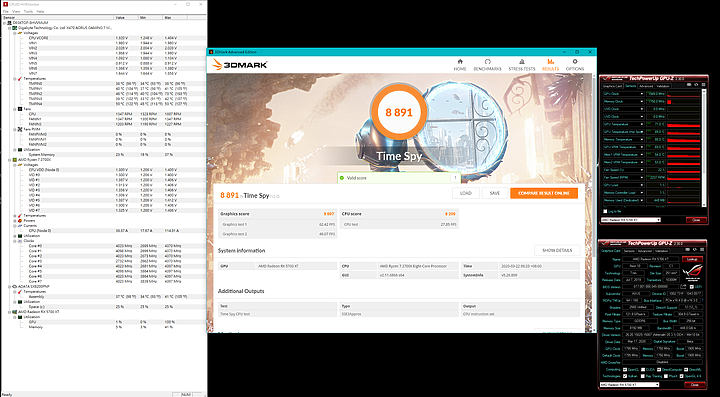Select ADATA SX8200PNP drive icon

(x=15, y=286)
